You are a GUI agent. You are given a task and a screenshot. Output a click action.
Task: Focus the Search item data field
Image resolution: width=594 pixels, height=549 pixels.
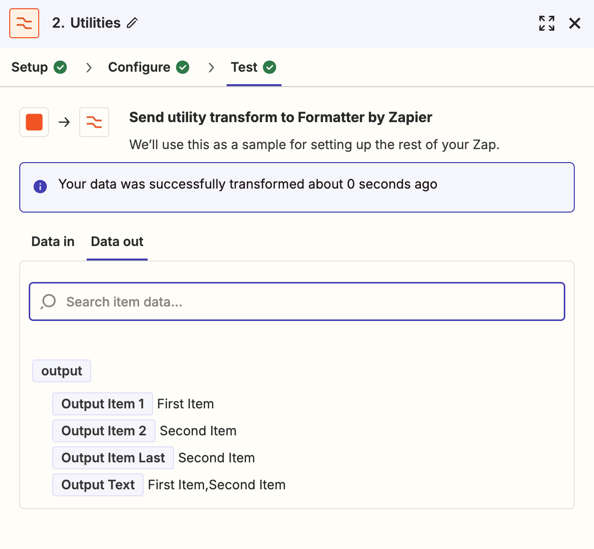pyautogui.click(x=297, y=302)
